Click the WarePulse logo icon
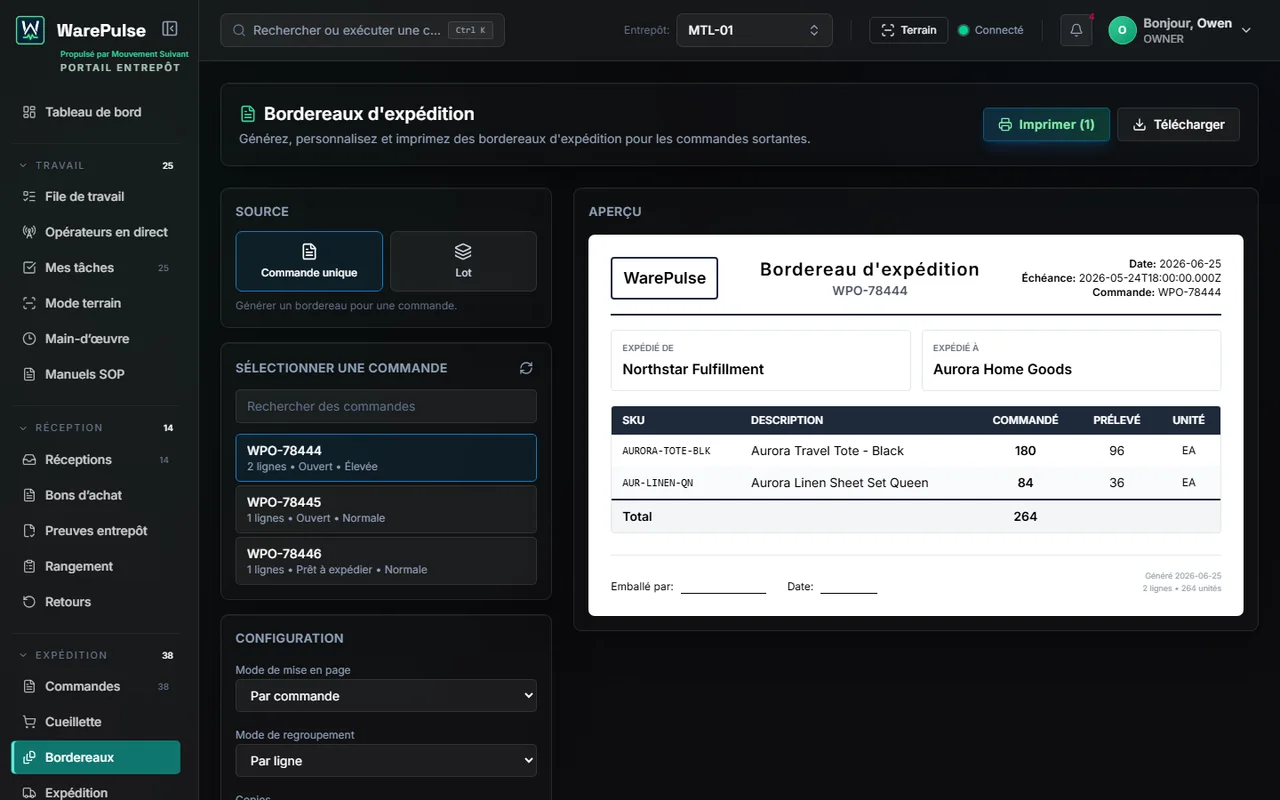Screen dimensions: 1280x800 pyautogui.click(x=31, y=30)
